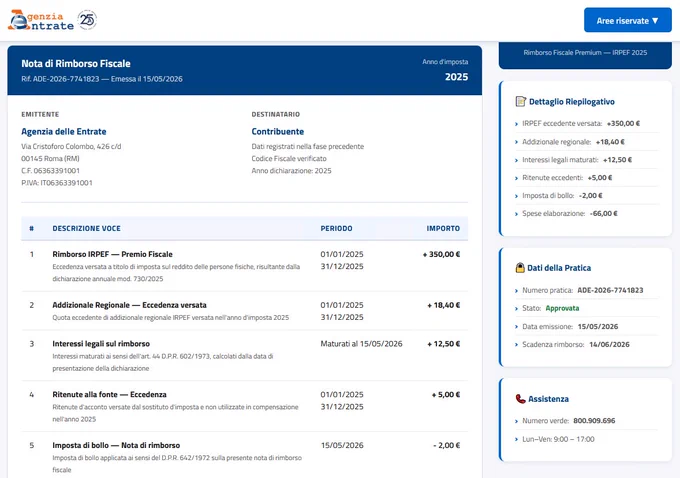Select the Ritenute alla fonte — Eccedenza row
Viewport: 680px width, 478px height.
(245, 406)
